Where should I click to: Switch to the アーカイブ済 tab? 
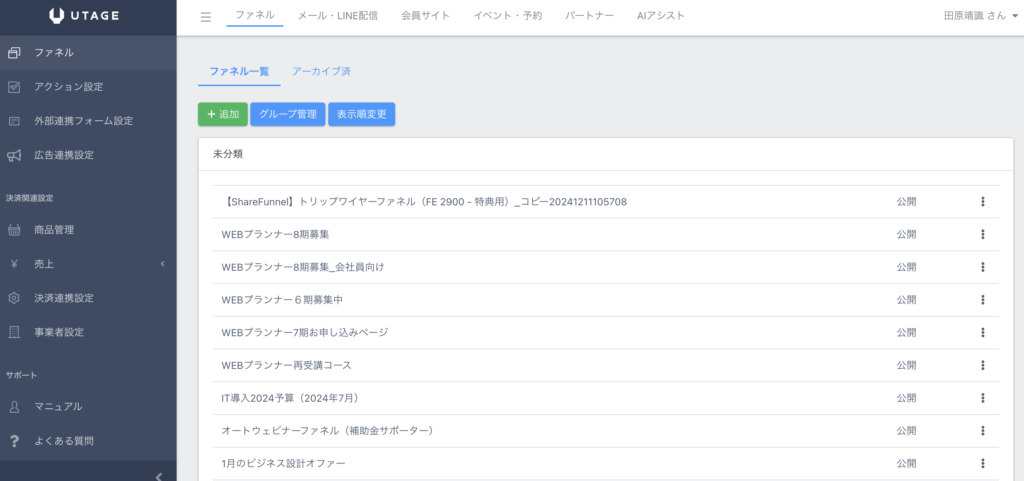[321, 72]
